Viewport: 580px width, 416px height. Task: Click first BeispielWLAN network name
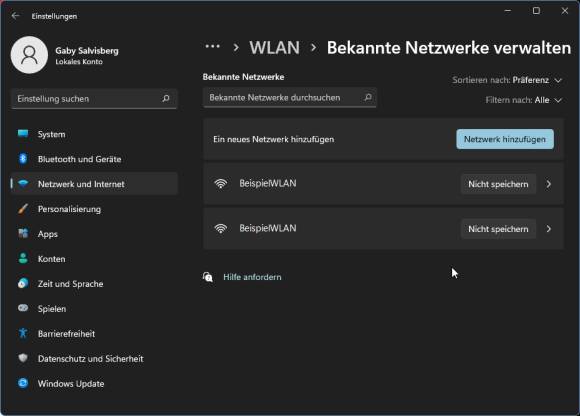pos(268,183)
